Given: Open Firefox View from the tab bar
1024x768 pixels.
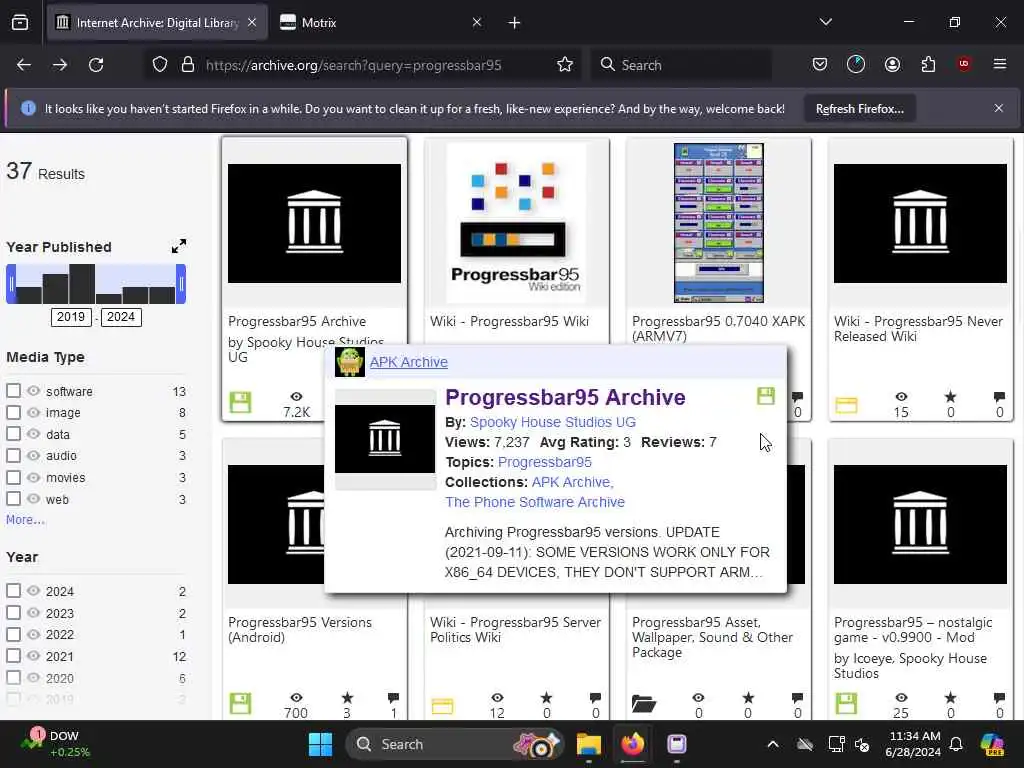Looking at the screenshot, I should pyautogui.click(x=20, y=23).
